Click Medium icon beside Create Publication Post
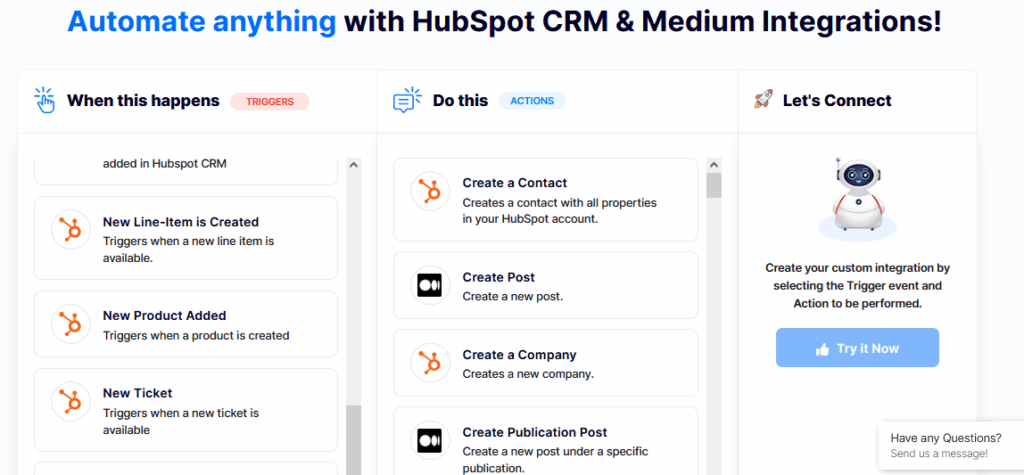1024x475 pixels. point(430,441)
